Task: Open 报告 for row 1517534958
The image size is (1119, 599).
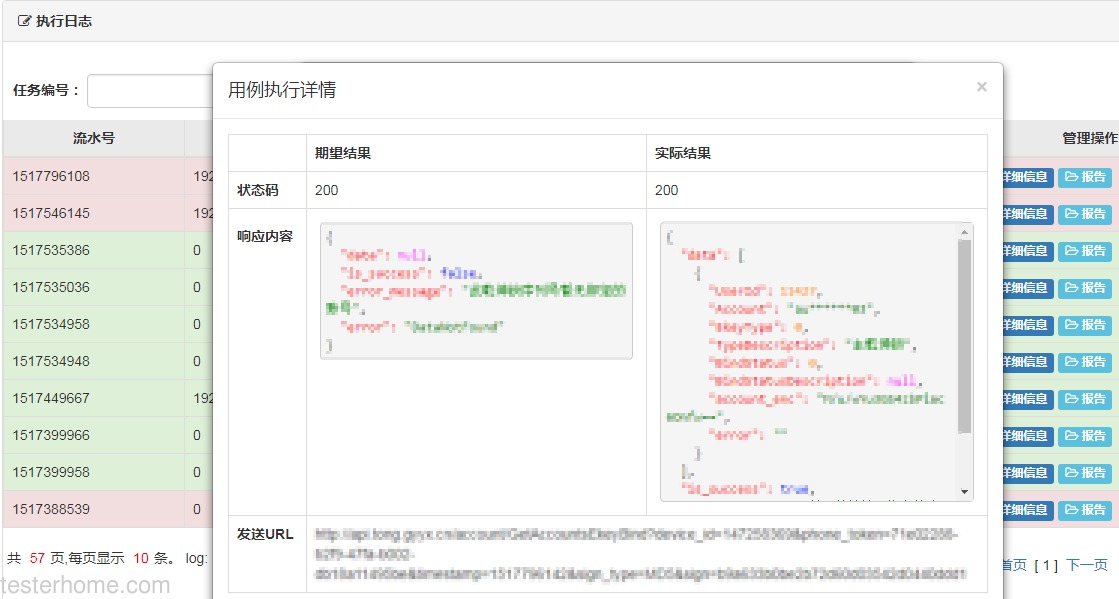Action: click(x=1085, y=325)
